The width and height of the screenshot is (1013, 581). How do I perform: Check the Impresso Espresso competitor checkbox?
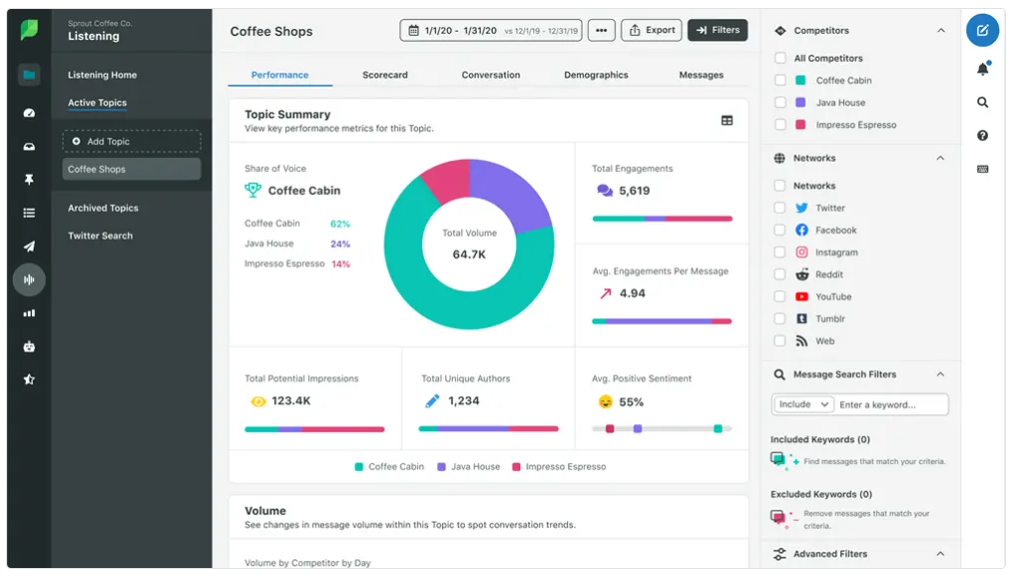pyautogui.click(x=780, y=125)
